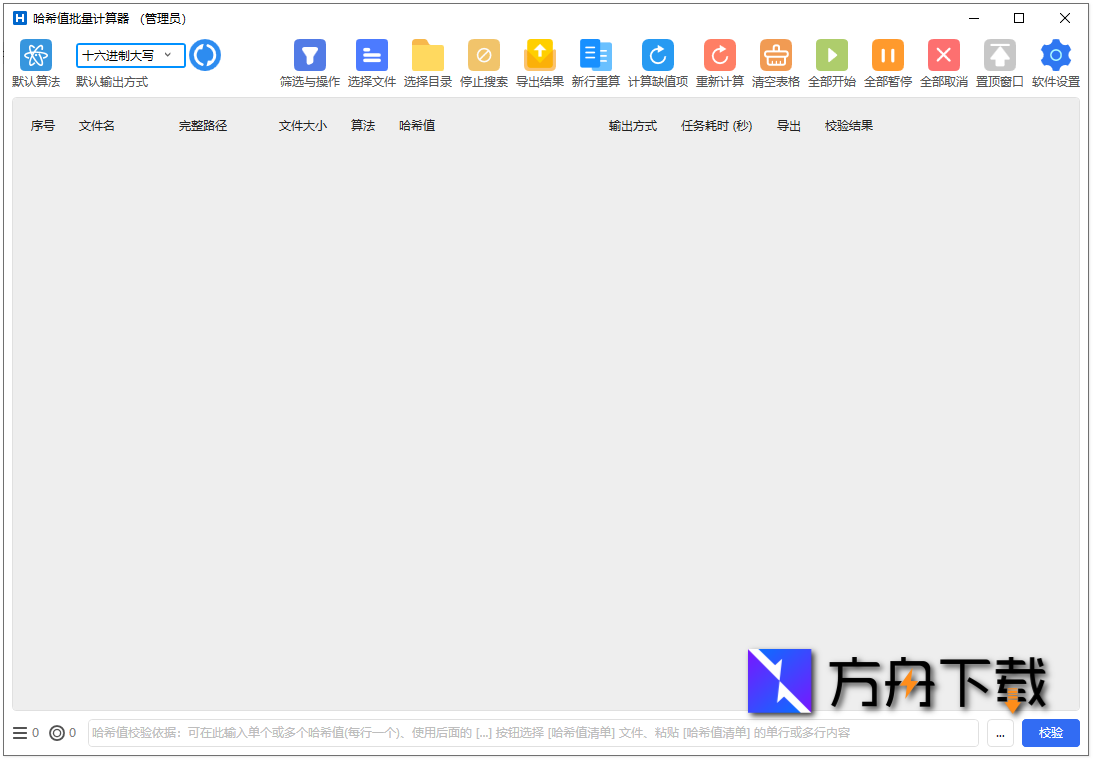Viewport: 1093px width, 760px height.
Task: Toggle 置顶窗口 always-on-top window pin
Action: click(999, 55)
